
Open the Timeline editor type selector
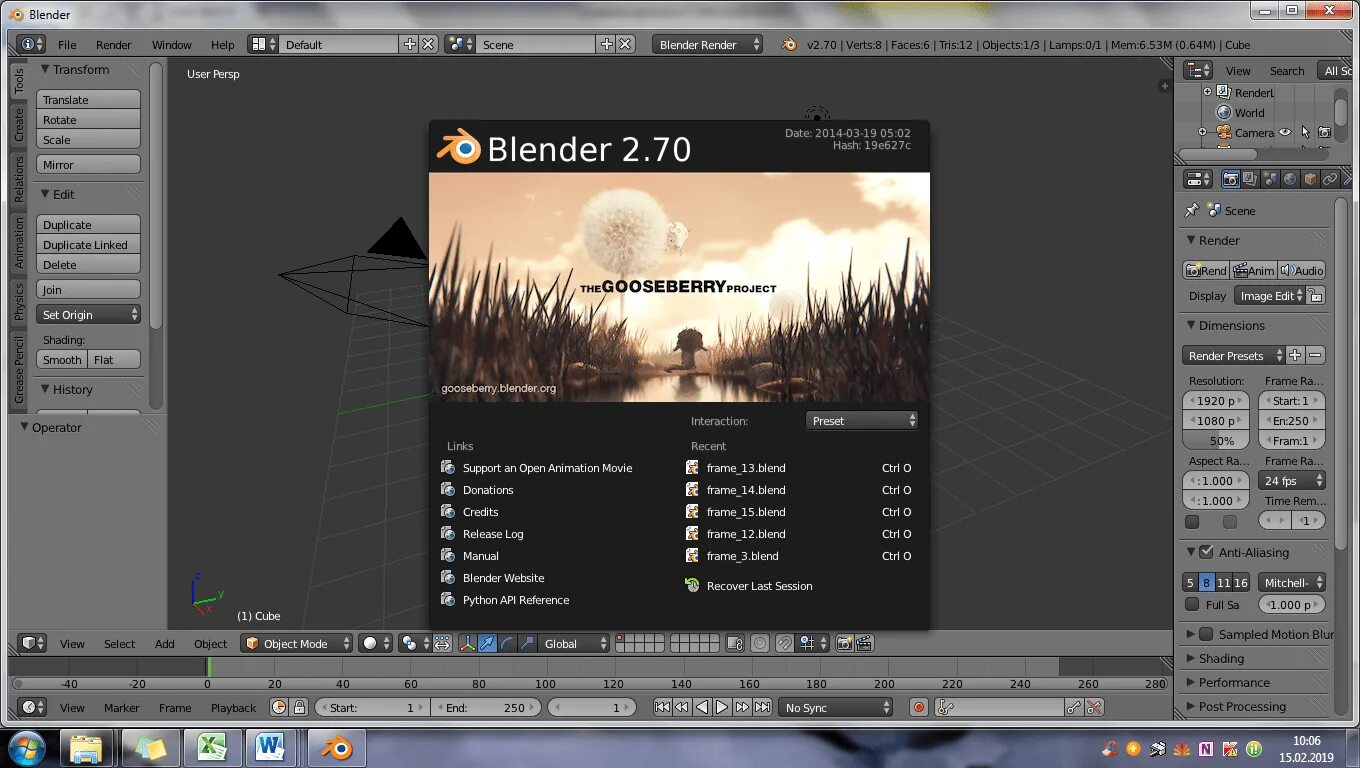pos(33,707)
